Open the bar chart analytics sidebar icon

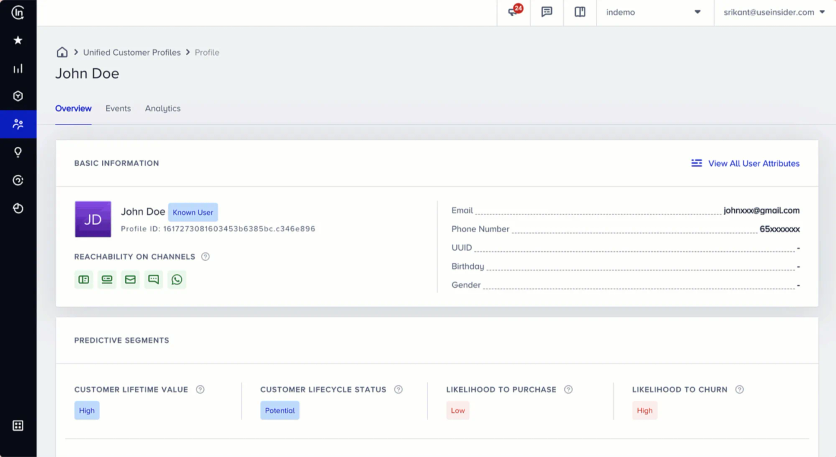point(18,68)
